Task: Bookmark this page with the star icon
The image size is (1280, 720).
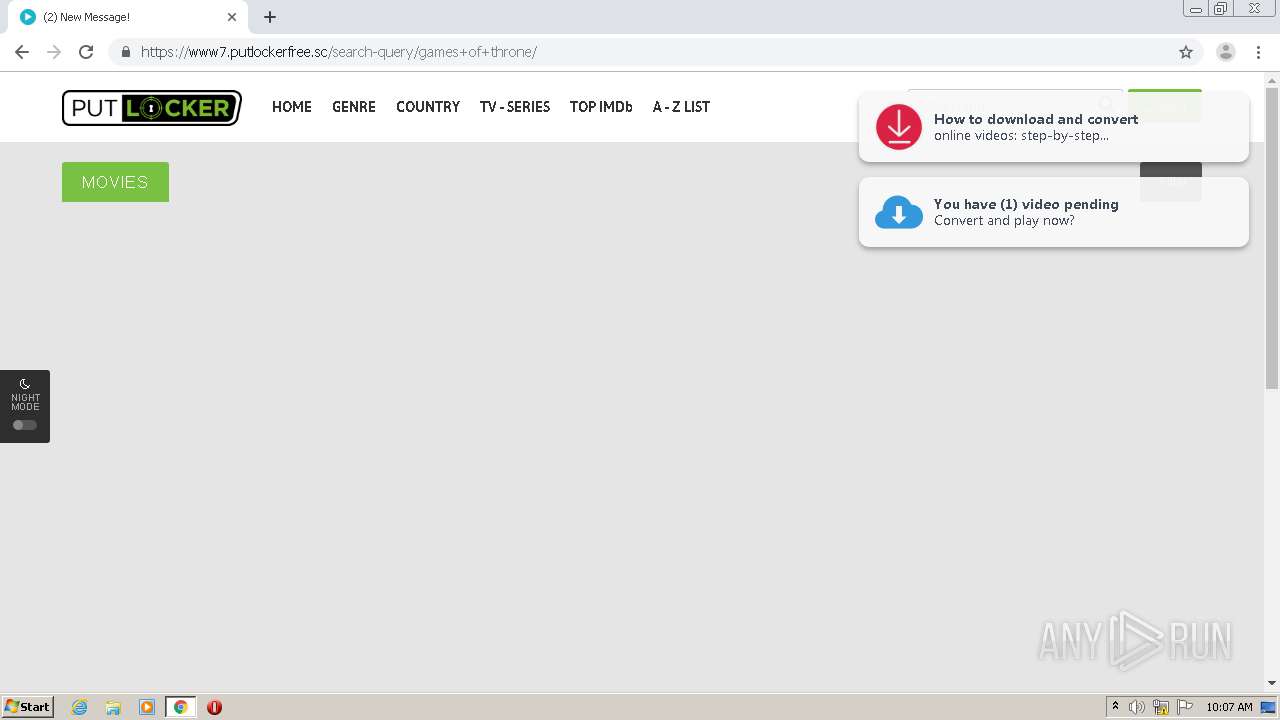Action: pos(1186,52)
